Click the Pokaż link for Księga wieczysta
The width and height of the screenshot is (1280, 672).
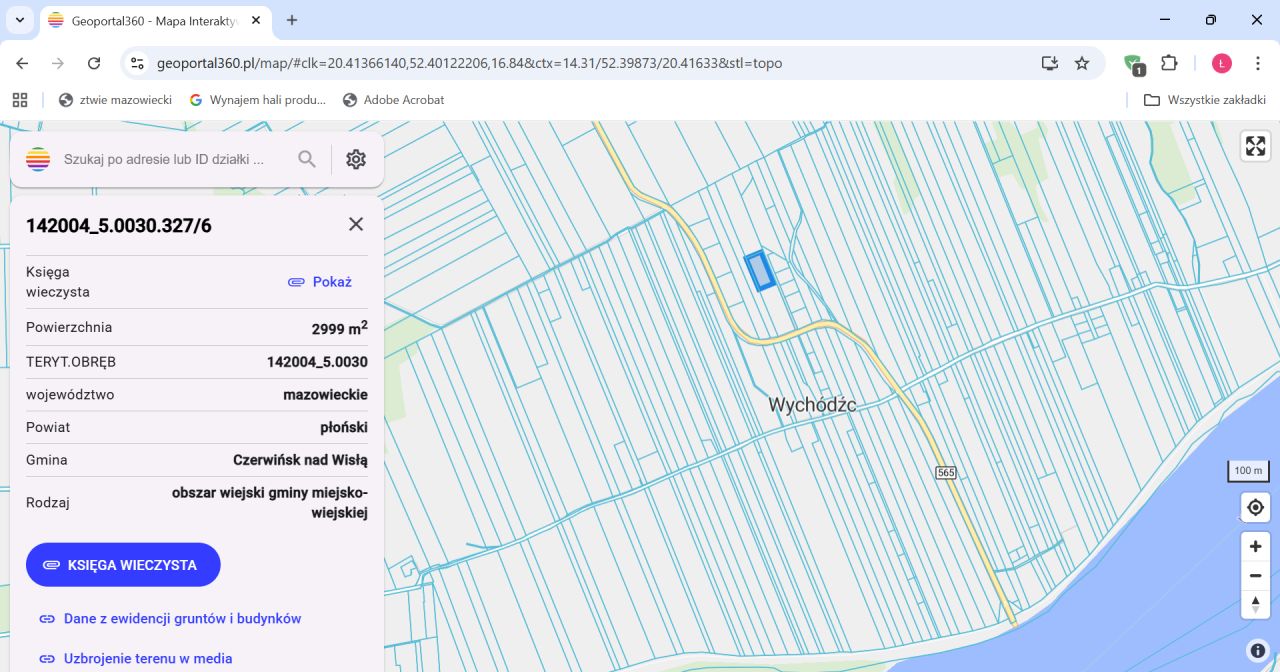pyautogui.click(x=320, y=282)
